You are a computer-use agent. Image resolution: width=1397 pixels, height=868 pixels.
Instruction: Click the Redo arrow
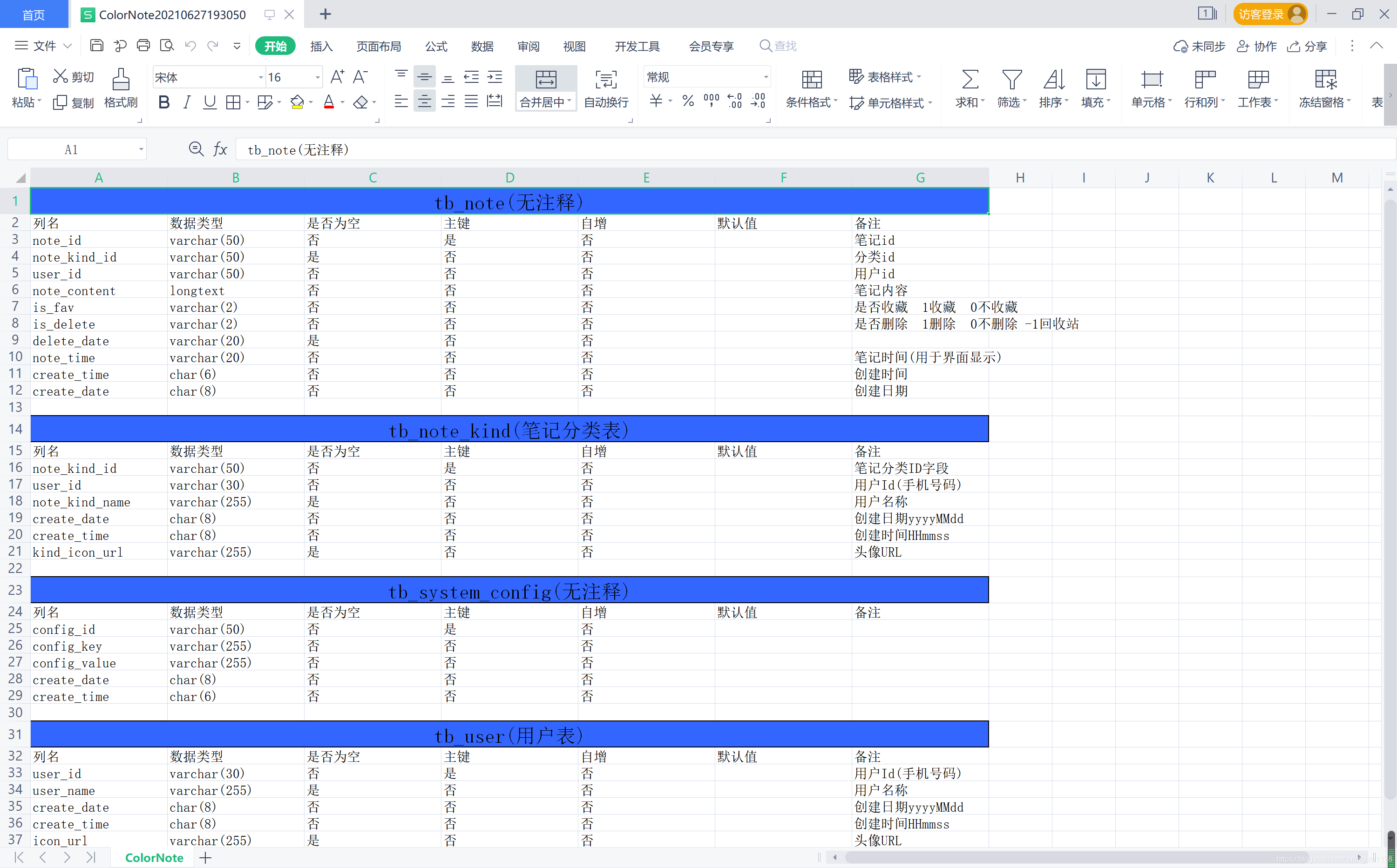(213, 45)
